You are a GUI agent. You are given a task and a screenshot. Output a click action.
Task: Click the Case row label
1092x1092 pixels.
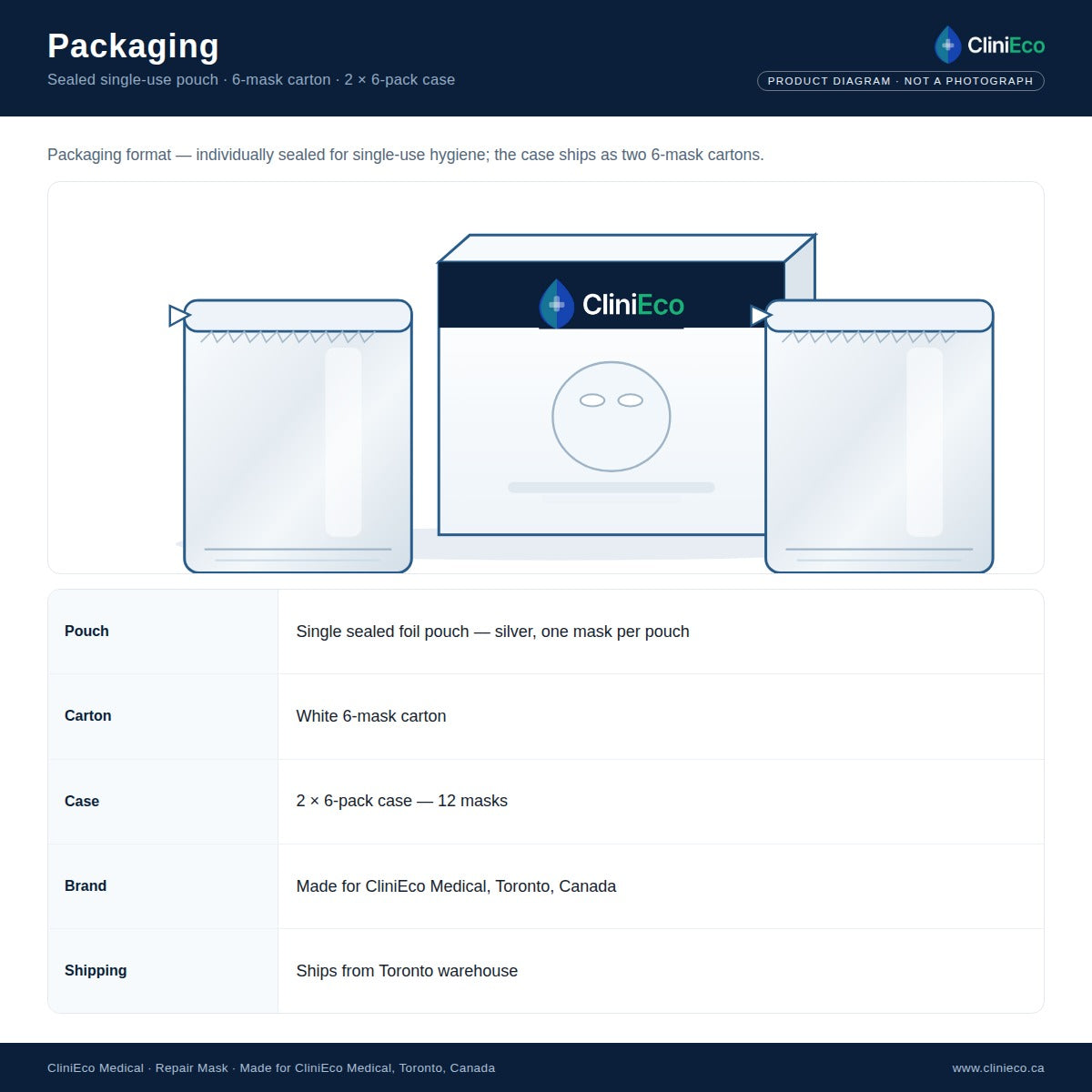82,802
